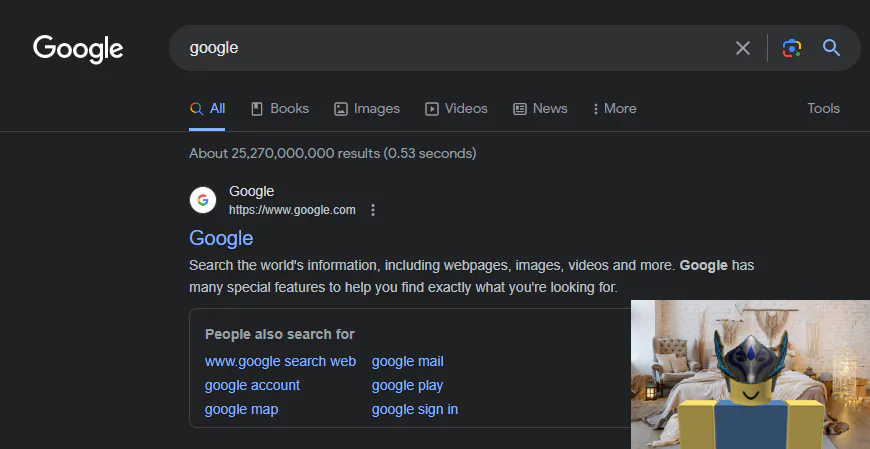Click the Google favicon beside the result

[x=203, y=200]
